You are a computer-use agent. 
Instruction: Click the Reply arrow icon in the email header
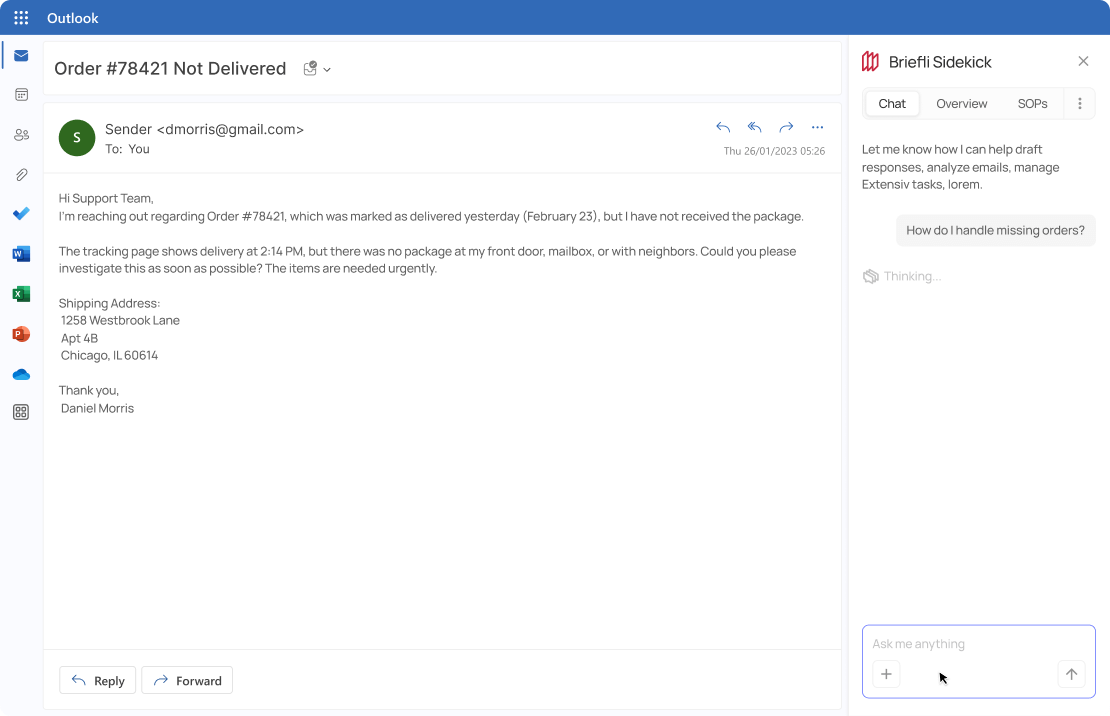723,127
